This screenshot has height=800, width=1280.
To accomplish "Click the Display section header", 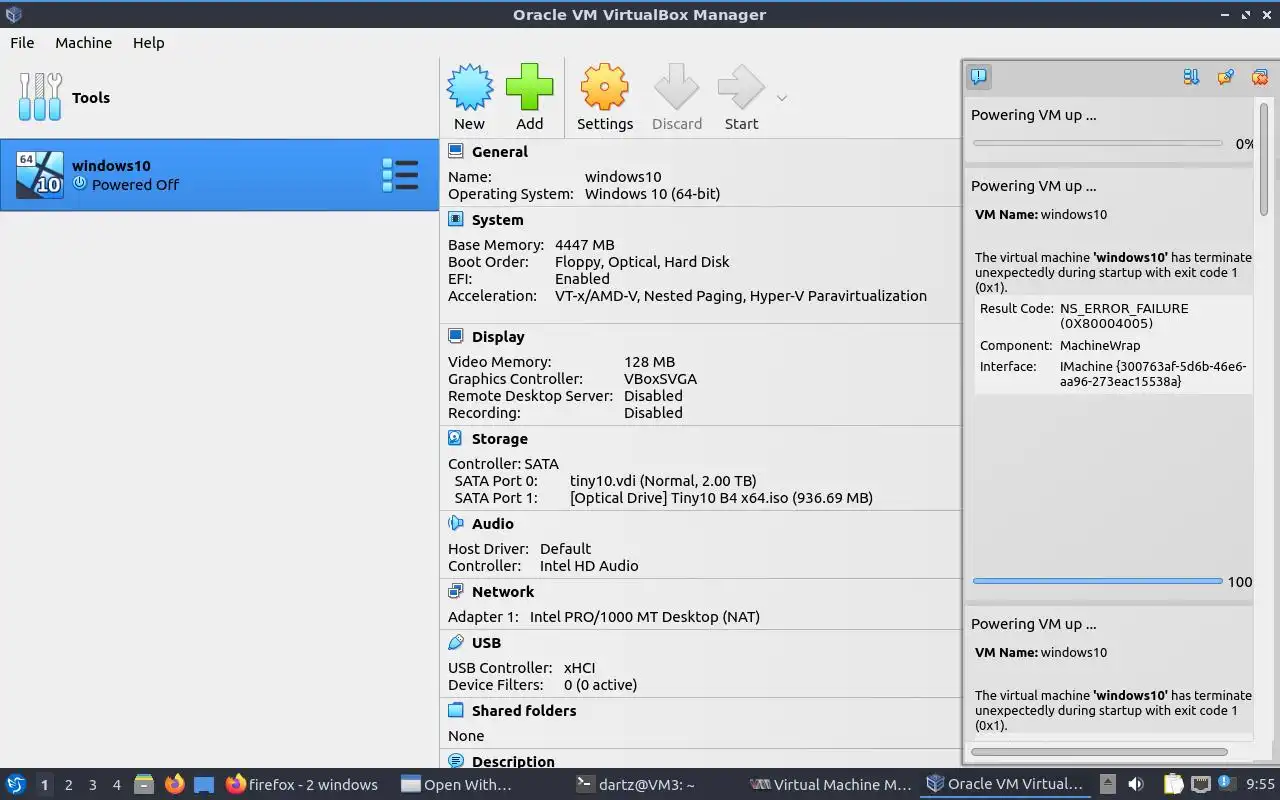I will click(x=498, y=337).
